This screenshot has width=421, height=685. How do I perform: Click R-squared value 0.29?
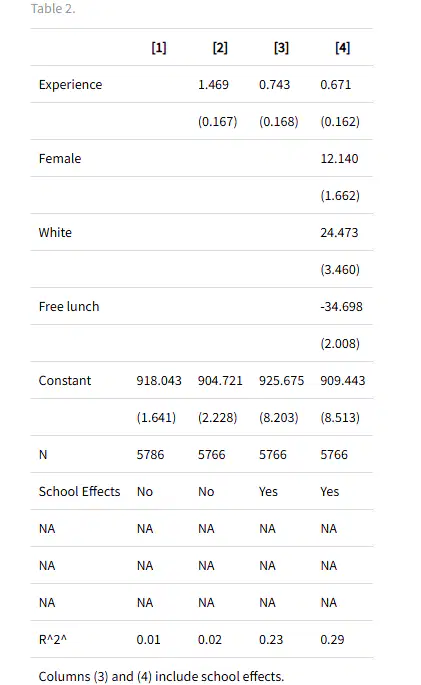click(332, 640)
